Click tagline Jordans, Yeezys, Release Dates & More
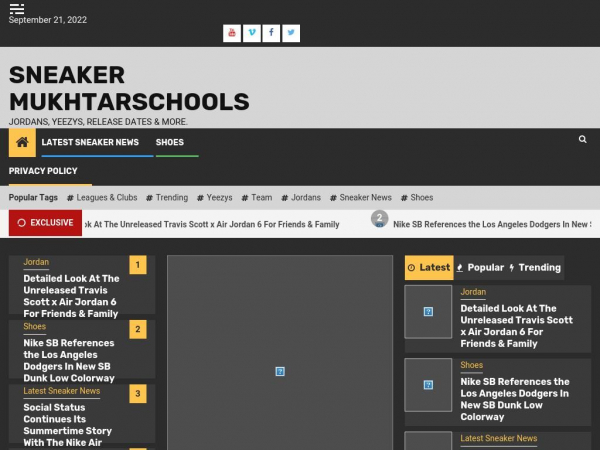This screenshot has height=450, width=600. click(x=98, y=122)
